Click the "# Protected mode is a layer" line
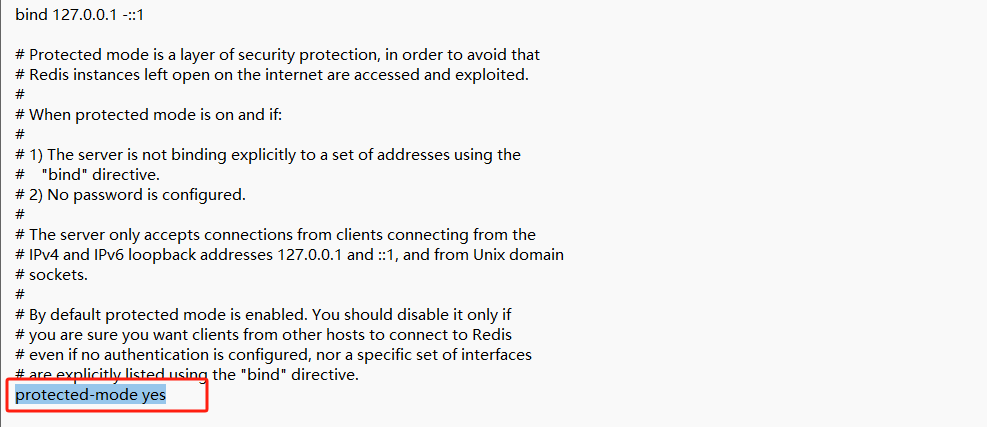987x427 pixels. pos(277,54)
